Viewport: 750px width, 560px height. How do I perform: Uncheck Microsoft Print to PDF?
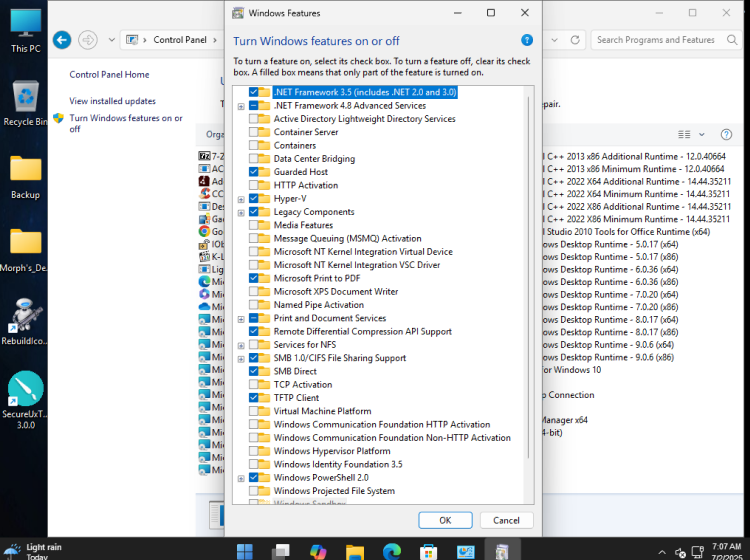click(x=254, y=278)
